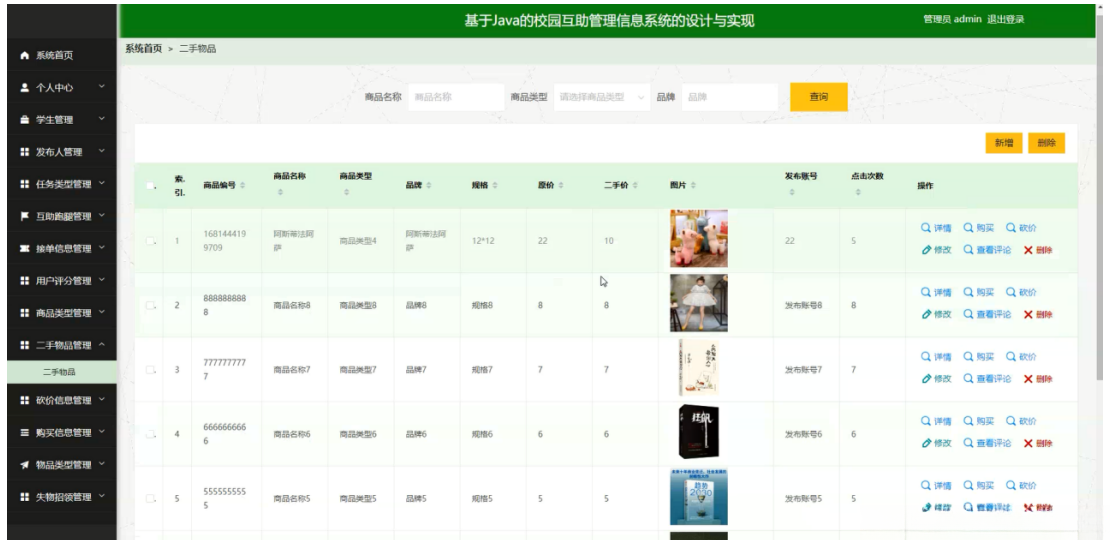
Task: Click the red 删除 X icon in row 4
Action: click(1028, 443)
